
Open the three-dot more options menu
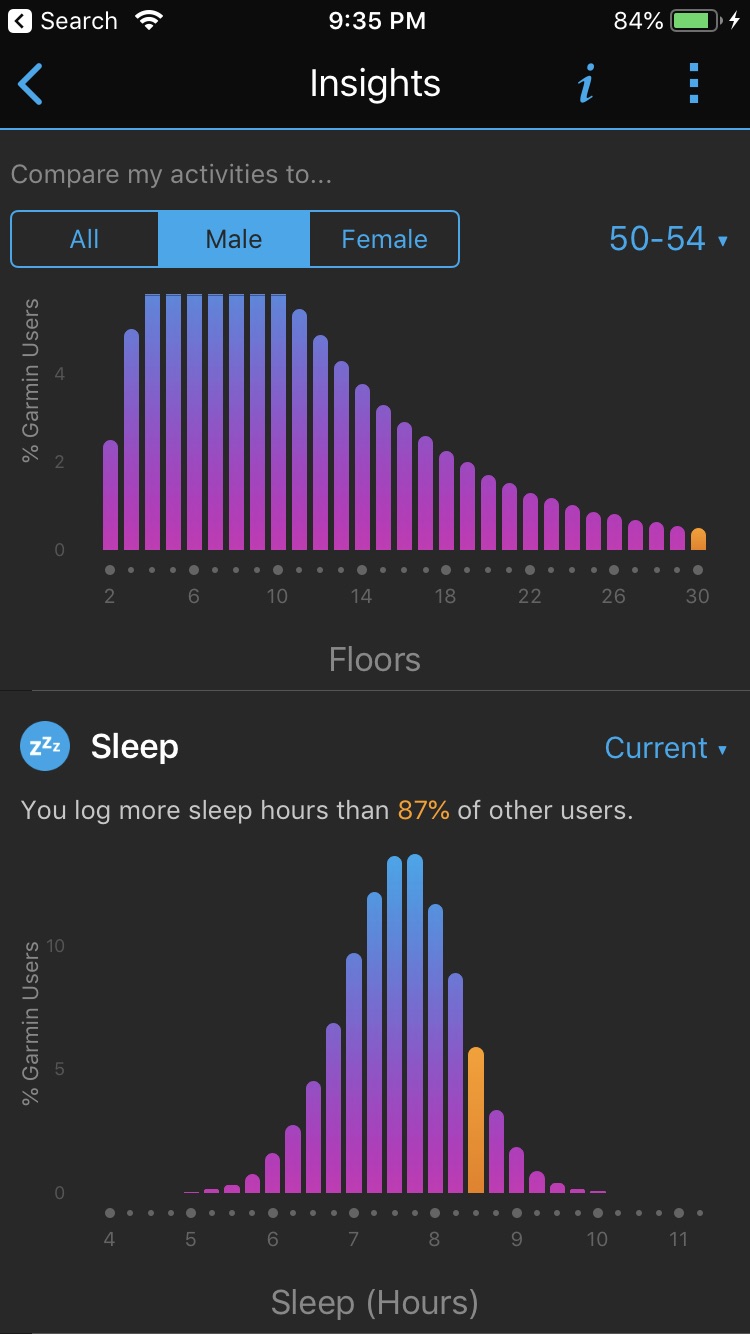(694, 84)
